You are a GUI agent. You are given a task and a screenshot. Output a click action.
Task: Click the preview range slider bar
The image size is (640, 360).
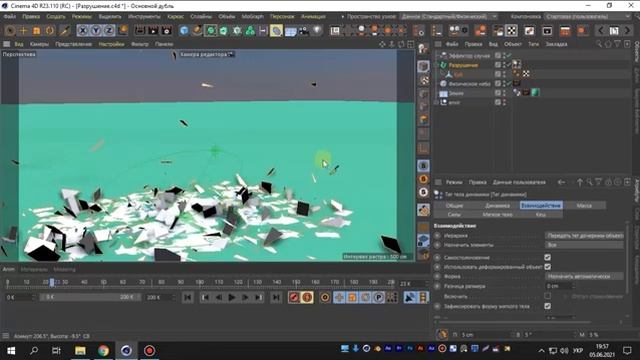[x=90, y=297]
